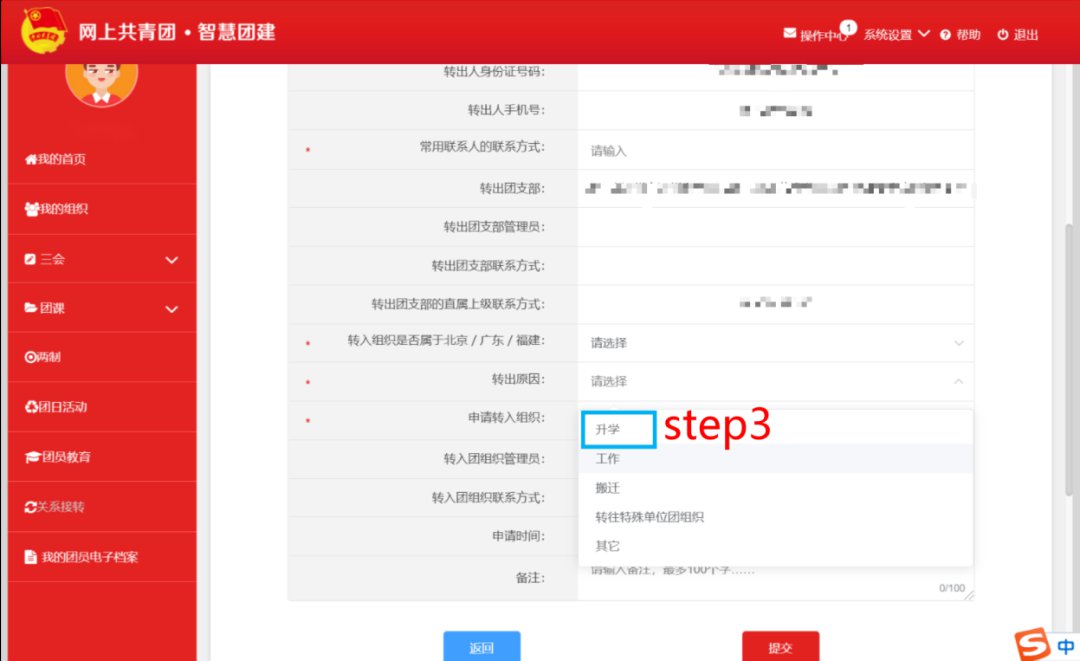Click the 申请转入组织 label
The image size is (1080, 661).
[x=506, y=417]
